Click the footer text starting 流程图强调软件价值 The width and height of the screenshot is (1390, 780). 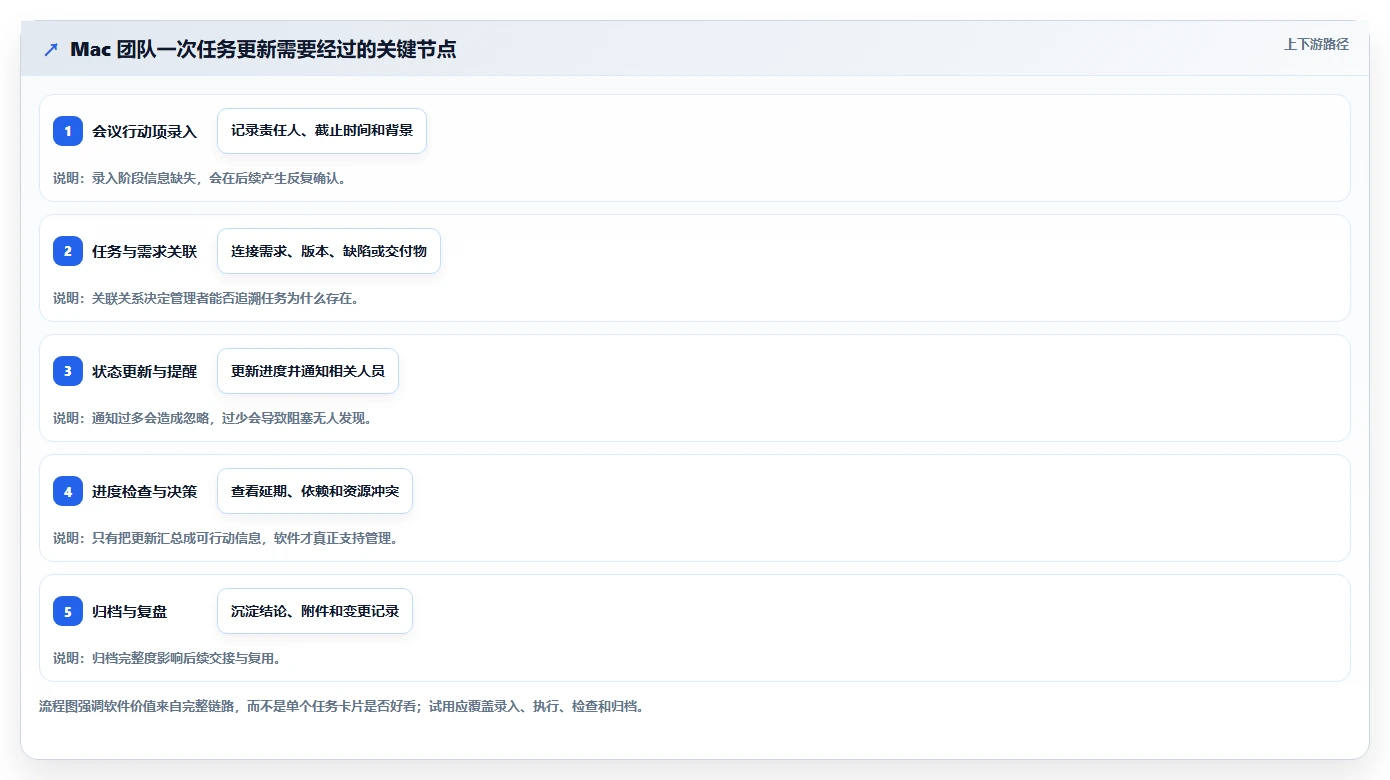(342, 706)
